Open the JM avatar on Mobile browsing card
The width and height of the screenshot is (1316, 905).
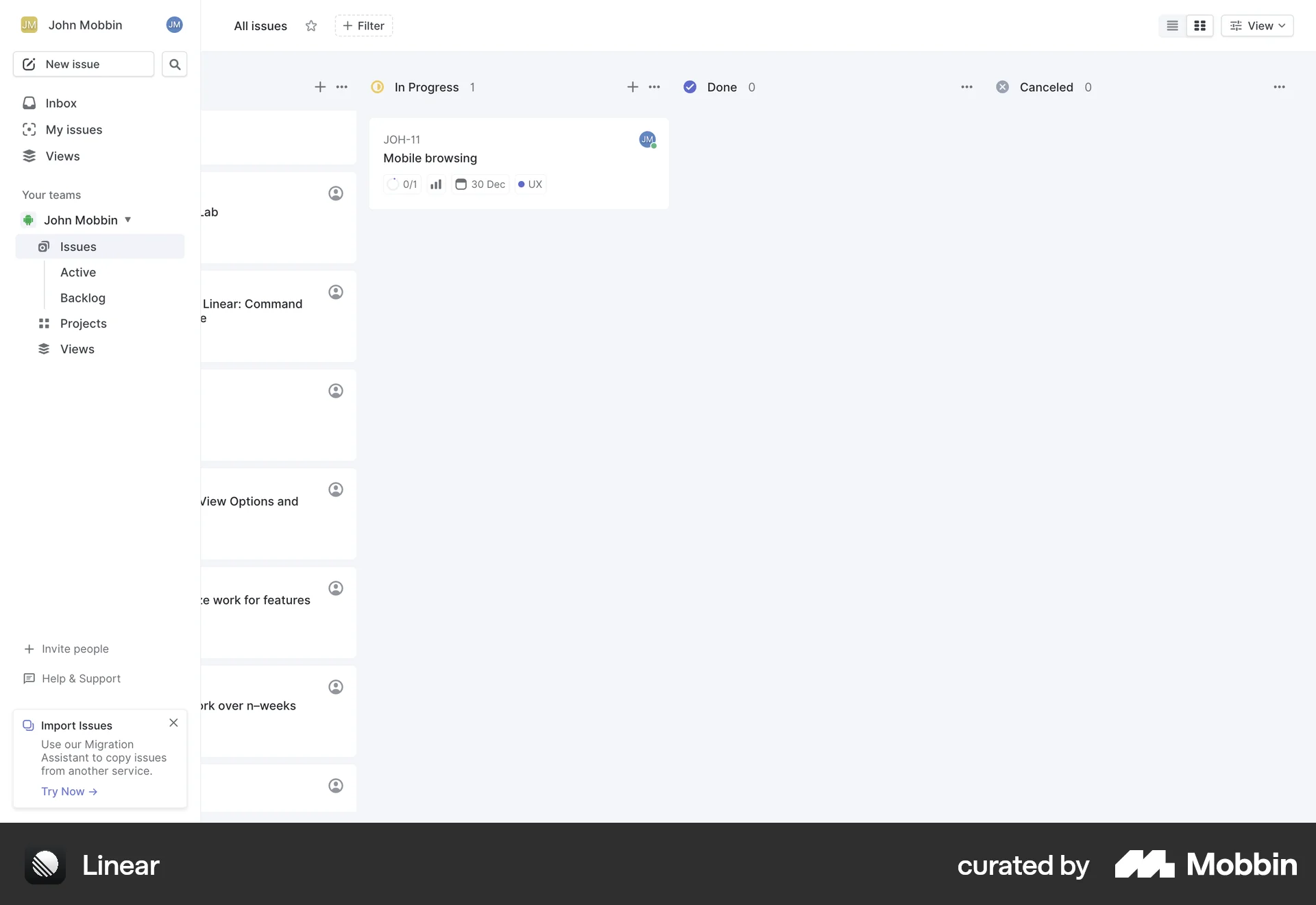click(648, 139)
